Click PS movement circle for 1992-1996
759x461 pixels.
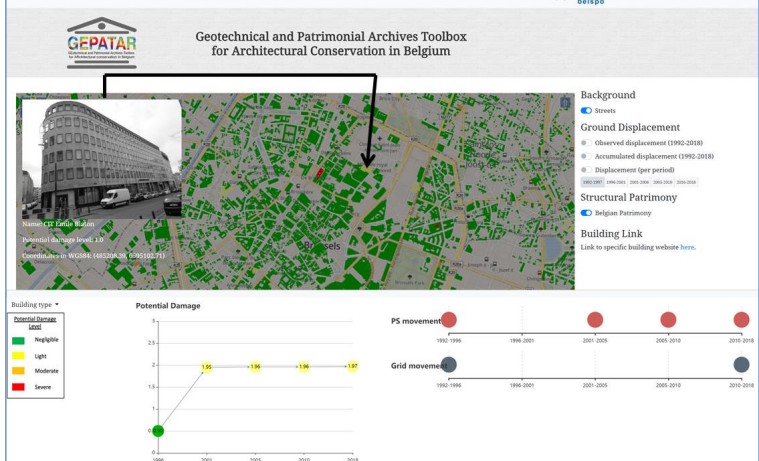click(x=449, y=320)
